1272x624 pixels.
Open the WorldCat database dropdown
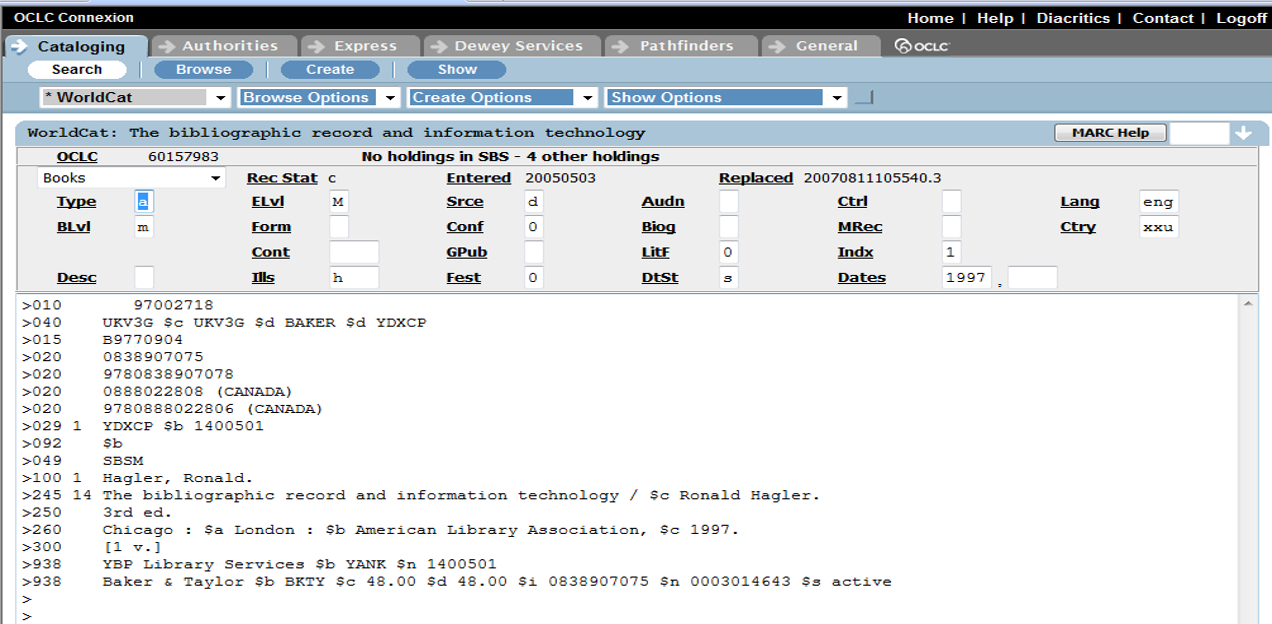(221, 98)
